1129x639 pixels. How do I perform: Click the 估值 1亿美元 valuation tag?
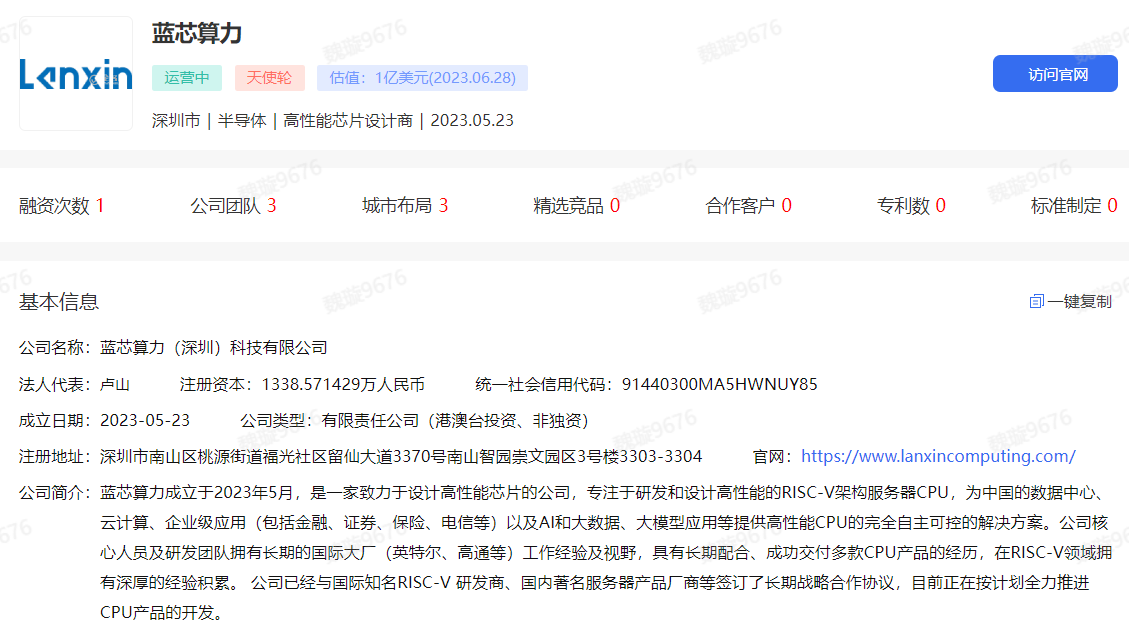(422, 78)
